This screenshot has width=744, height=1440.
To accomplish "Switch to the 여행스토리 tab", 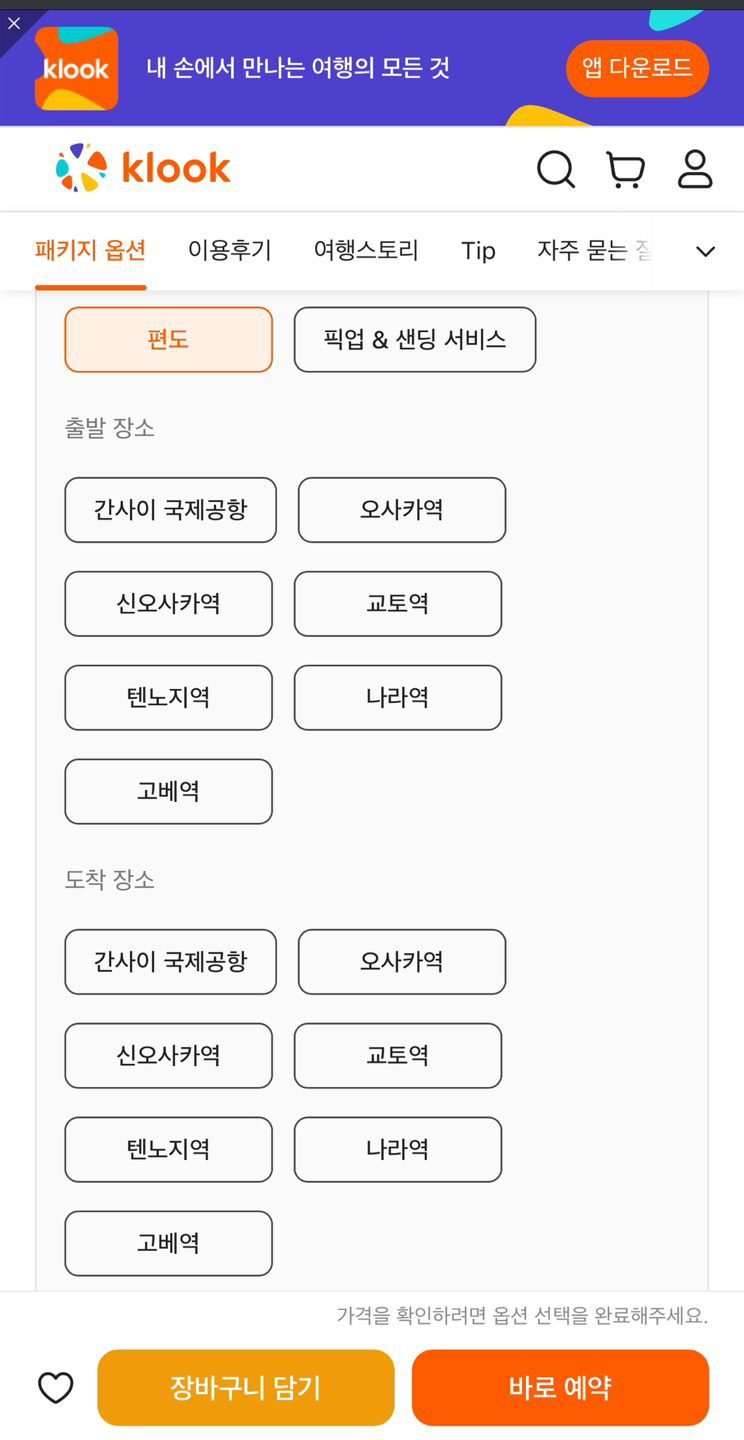I will (366, 250).
